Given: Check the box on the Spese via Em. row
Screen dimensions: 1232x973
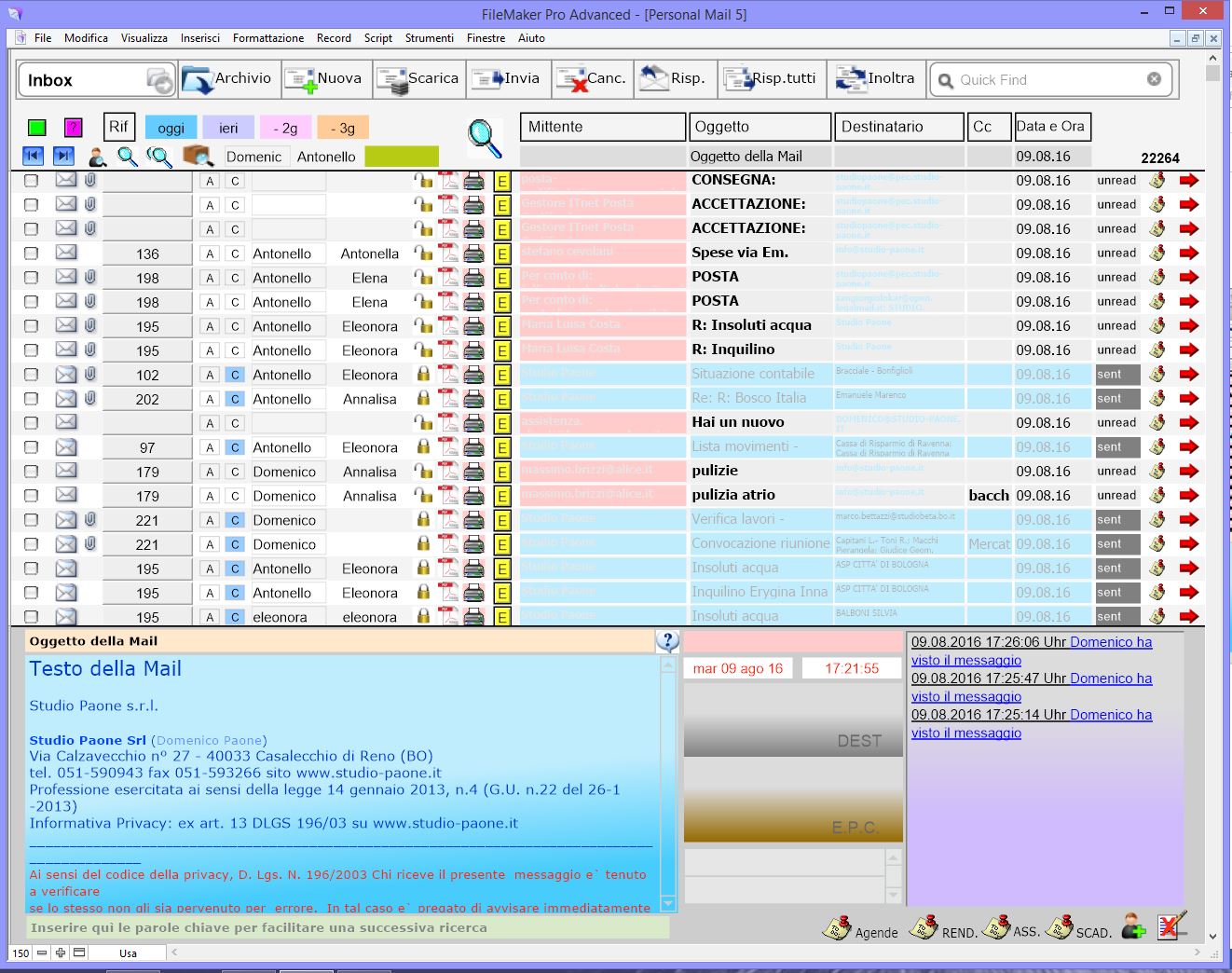Looking at the screenshot, I should click(32, 254).
